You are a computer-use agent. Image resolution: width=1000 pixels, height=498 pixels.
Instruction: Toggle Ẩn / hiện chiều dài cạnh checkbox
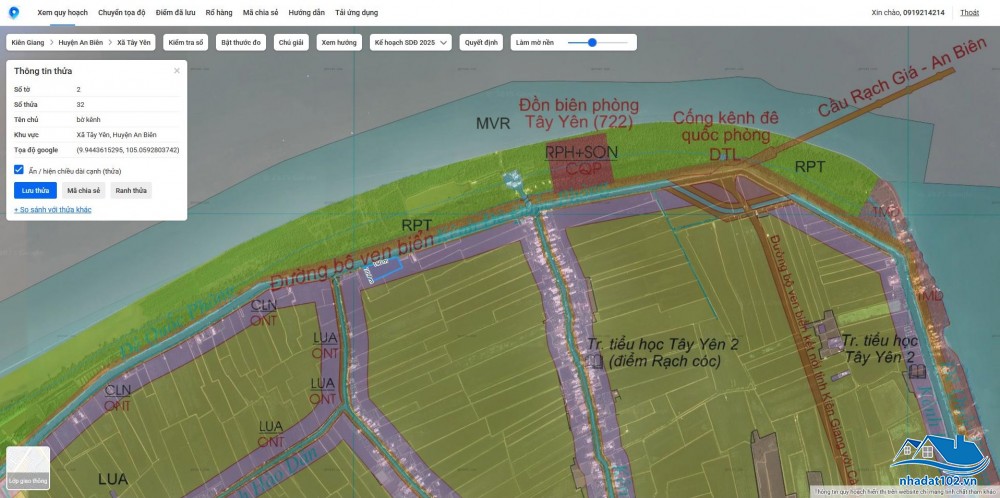pyautogui.click(x=19, y=170)
